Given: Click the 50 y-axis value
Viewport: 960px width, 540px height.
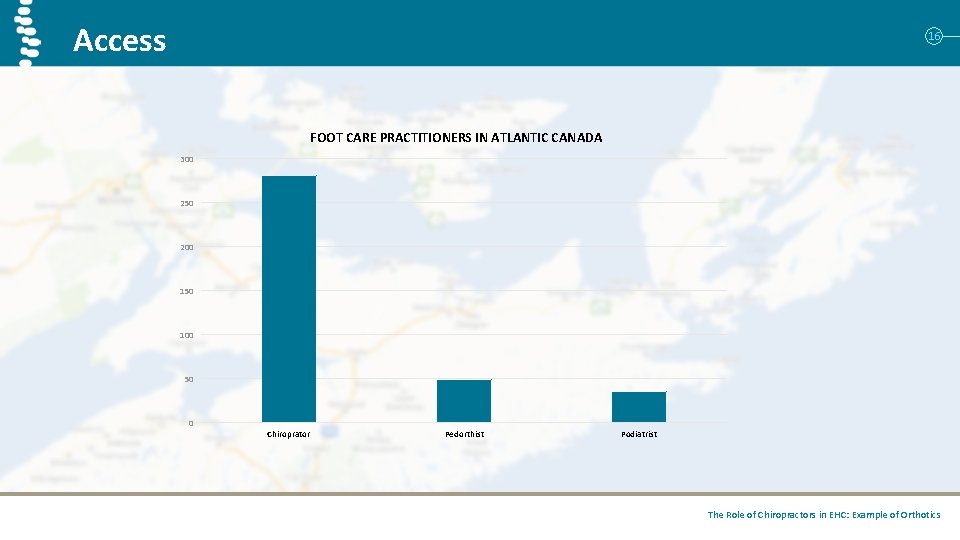Looking at the screenshot, I should [x=189, y=380].
